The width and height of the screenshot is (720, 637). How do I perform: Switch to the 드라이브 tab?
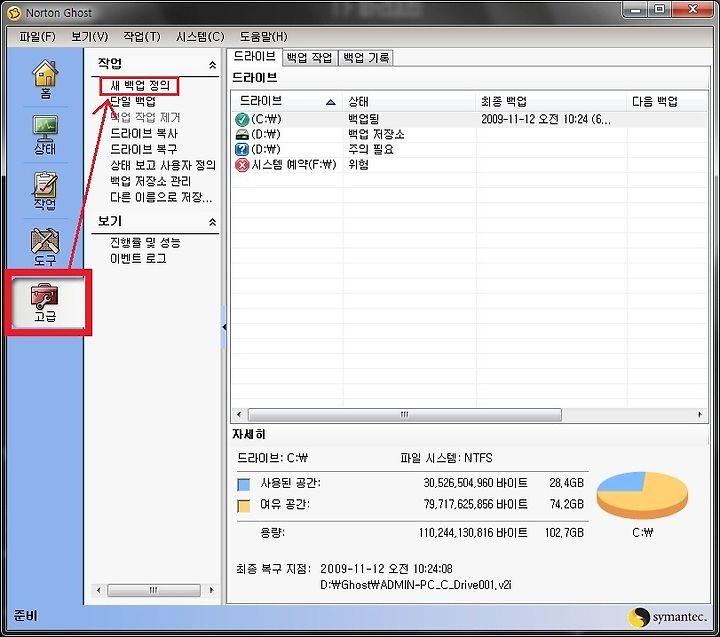click(x=255, y=57)
